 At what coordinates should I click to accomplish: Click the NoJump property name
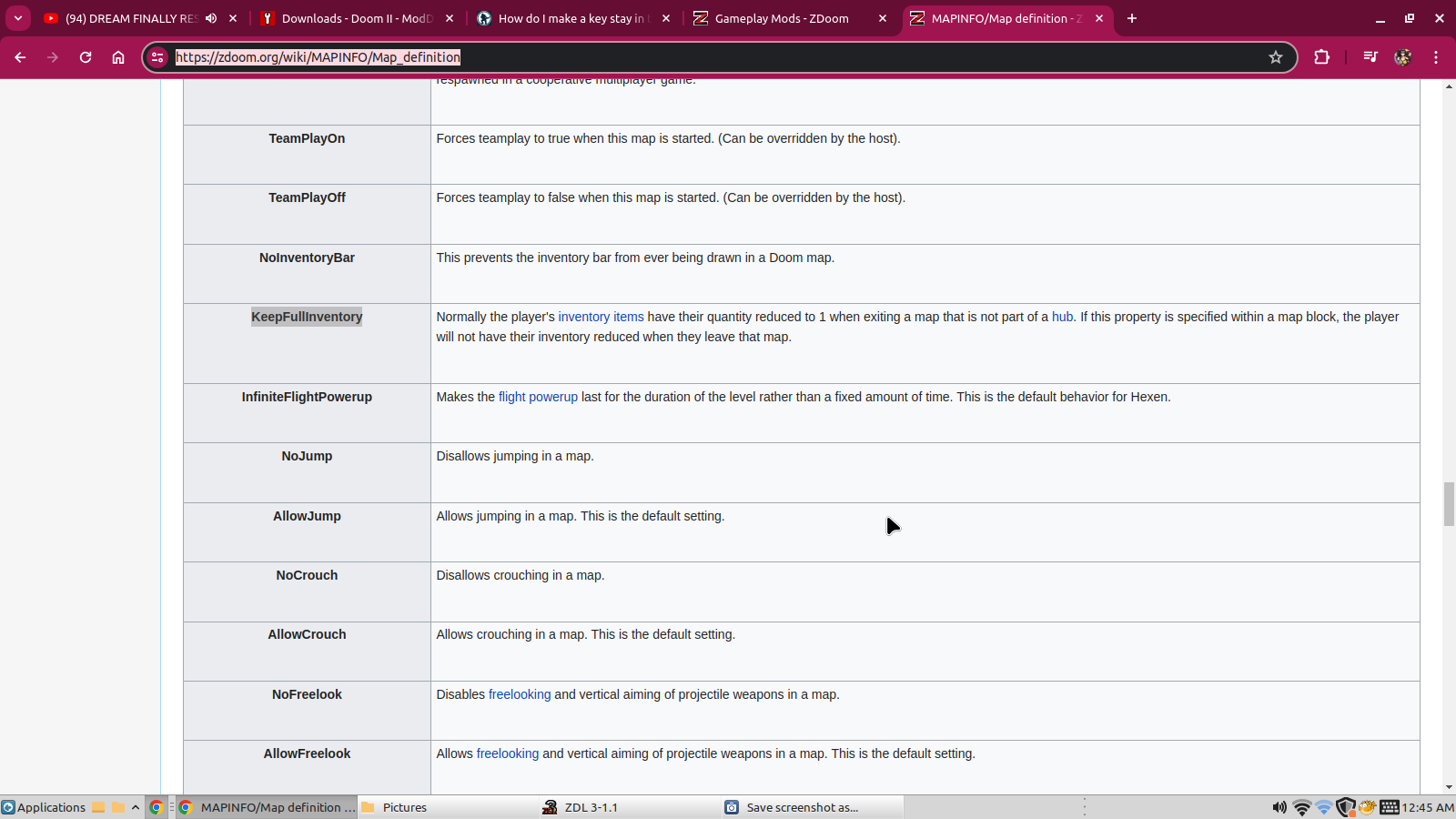pos(307,456)
